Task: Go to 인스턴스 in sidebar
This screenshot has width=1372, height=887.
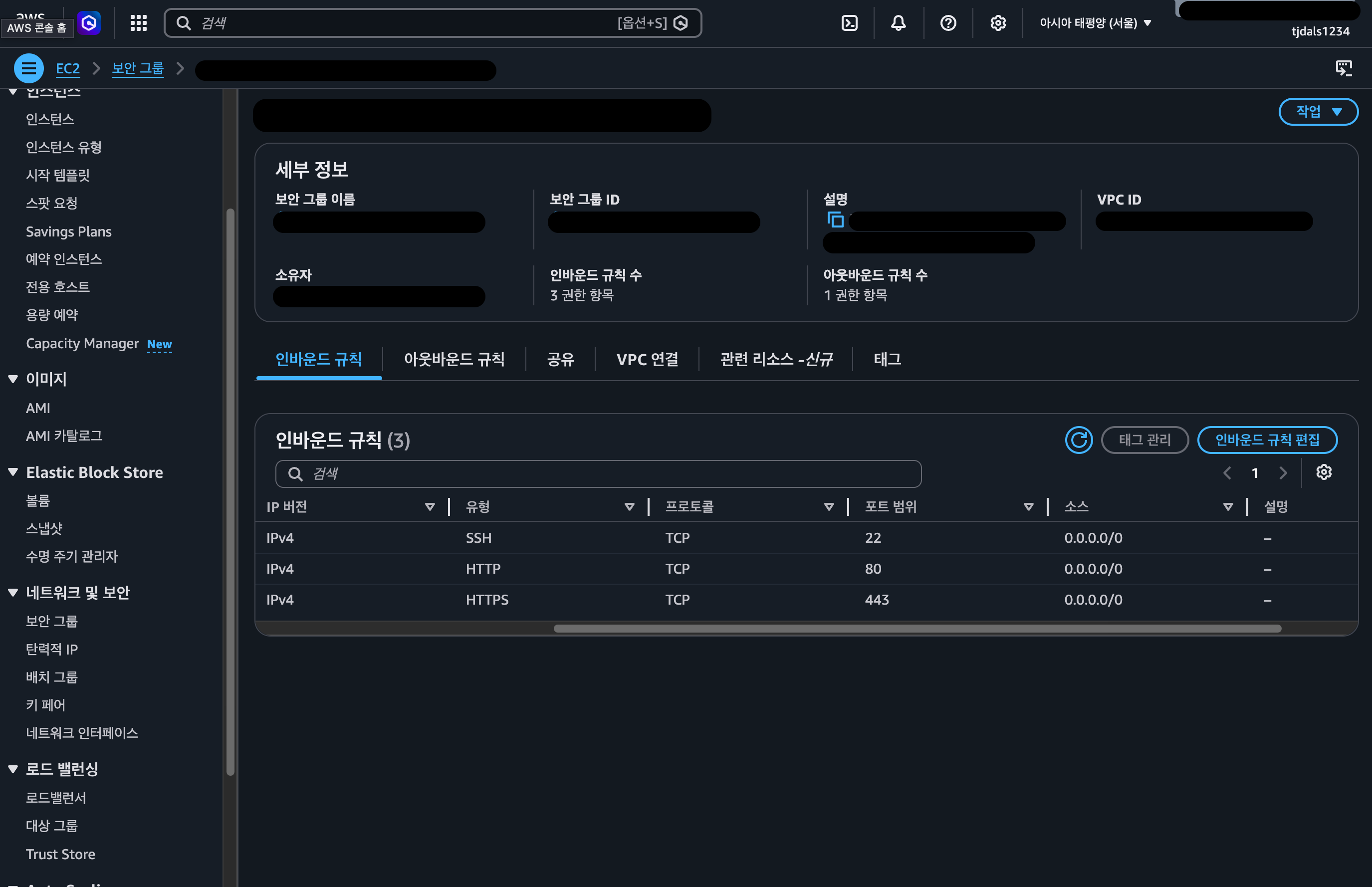Action: (50, 119)
